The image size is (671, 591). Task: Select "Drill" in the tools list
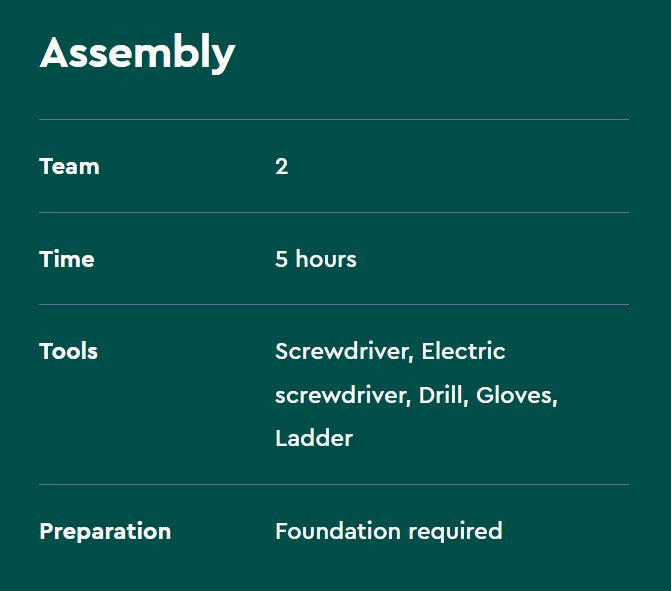pos(441,395)
